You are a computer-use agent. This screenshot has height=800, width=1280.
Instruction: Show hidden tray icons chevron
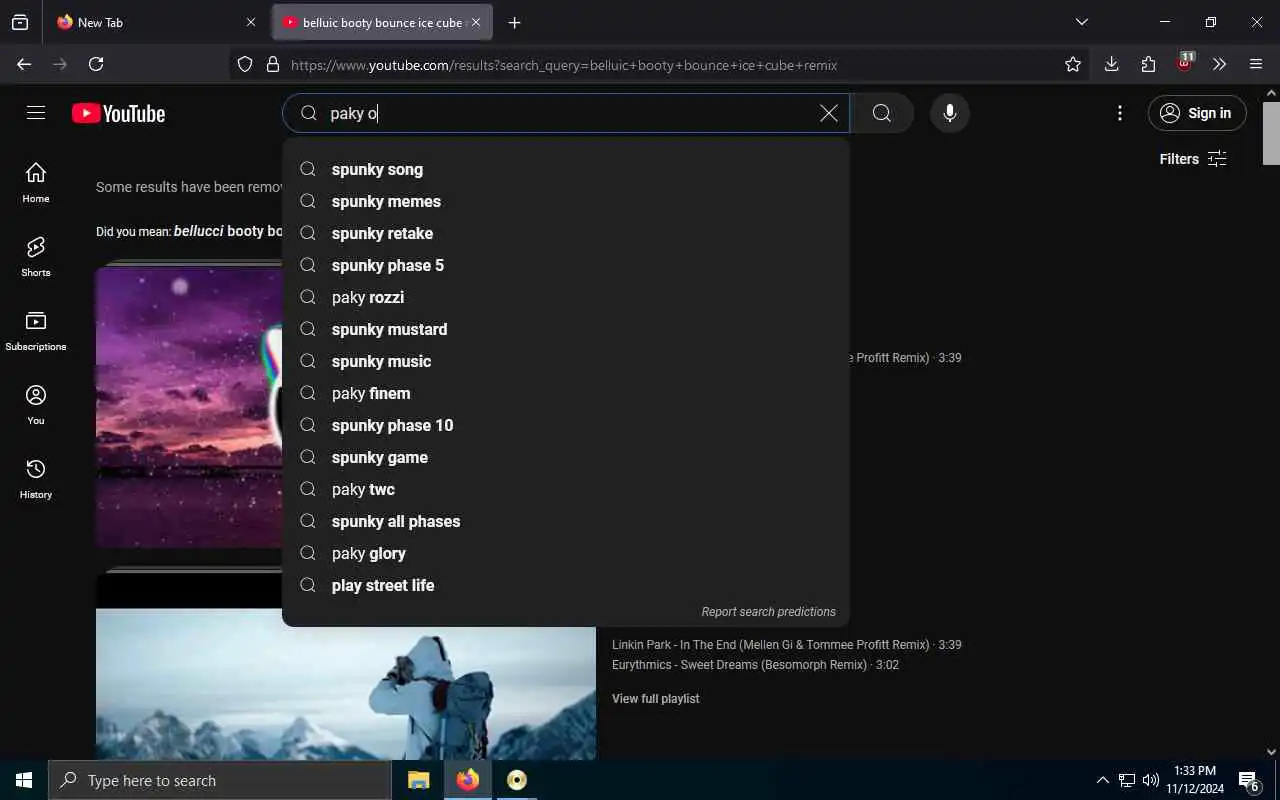pyautogui.click(x=1102, y=780)
